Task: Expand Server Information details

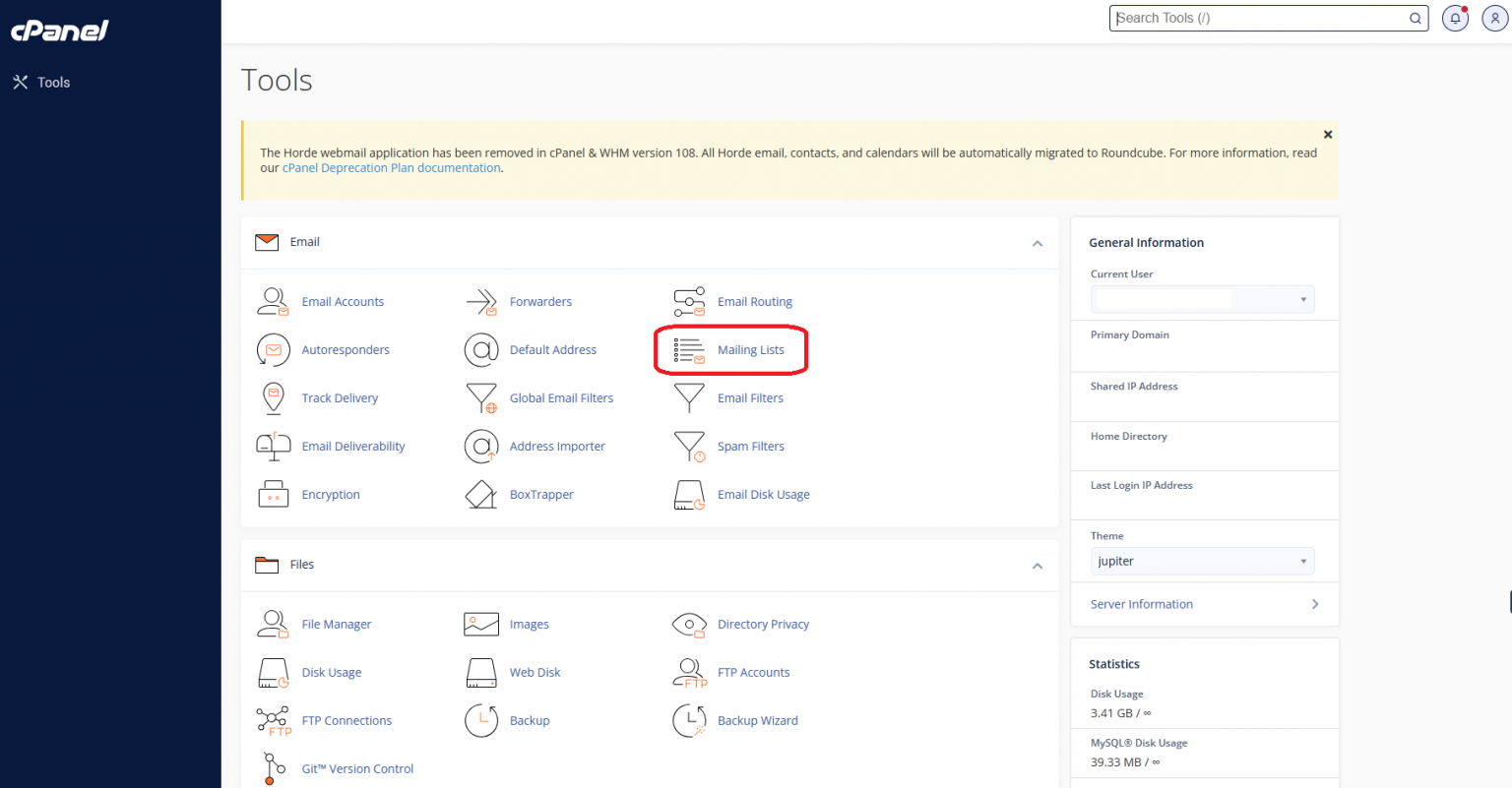Action: [x=1141, y=603]
